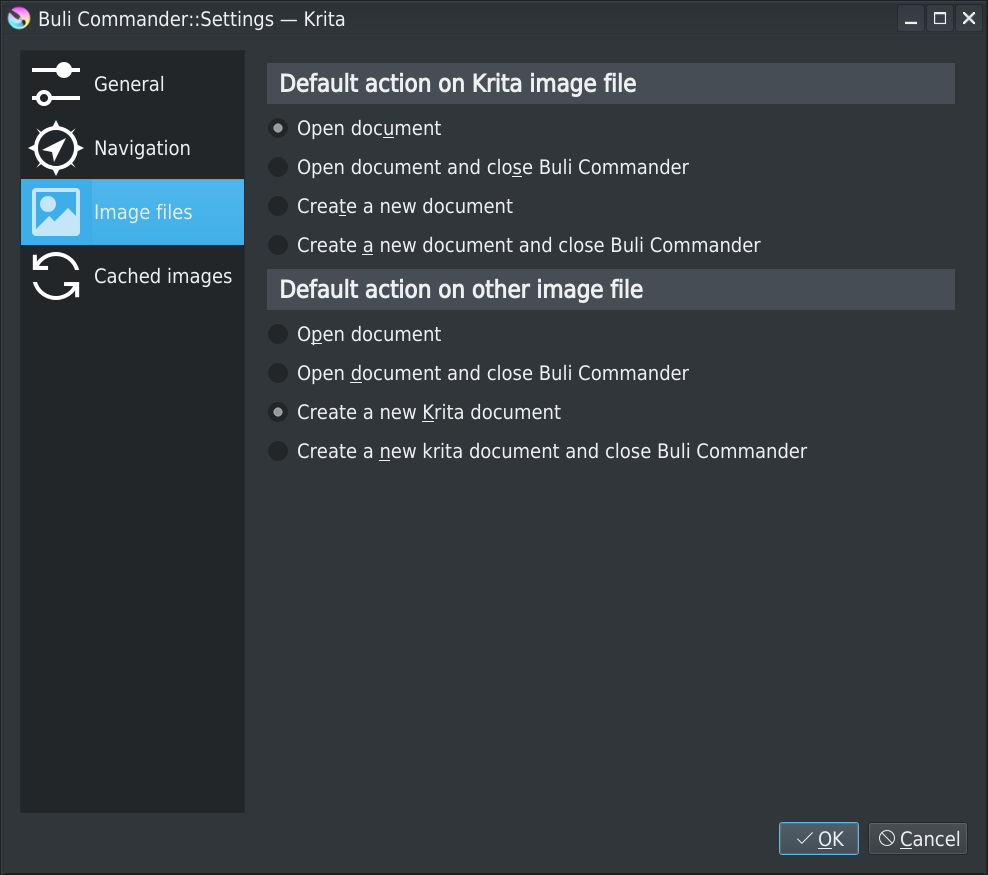Image resolution: width=988 pixels, height=875 pixels.
Task: Open the Cached images settings page
Action: 163,276
